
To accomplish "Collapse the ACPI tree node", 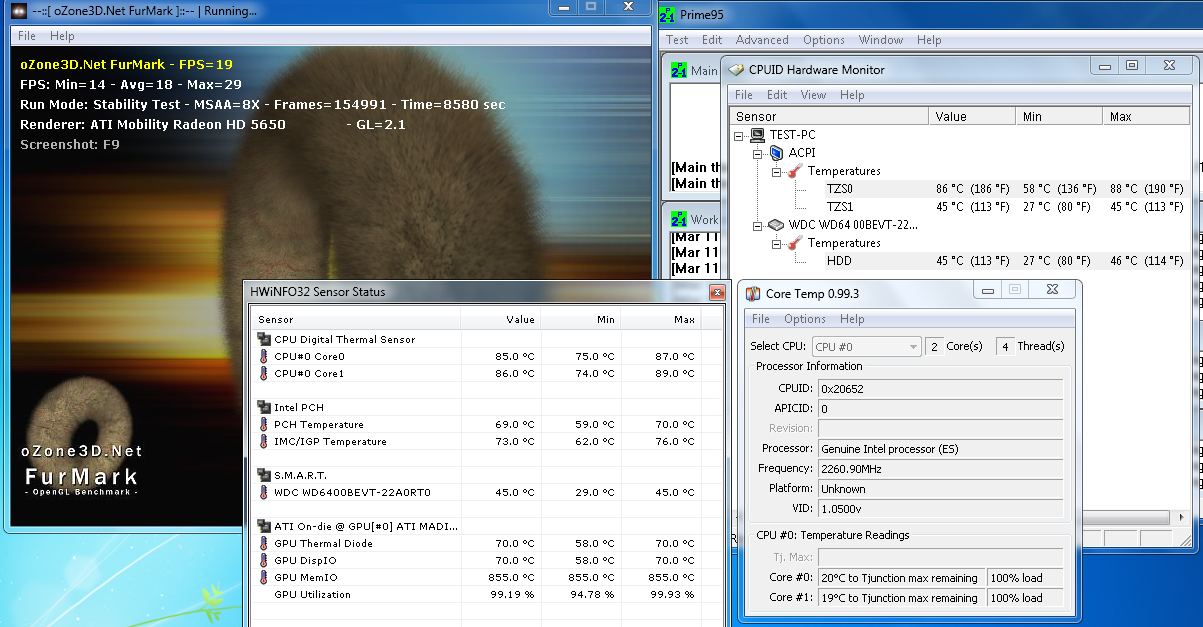I will click(x=757, y=153).
